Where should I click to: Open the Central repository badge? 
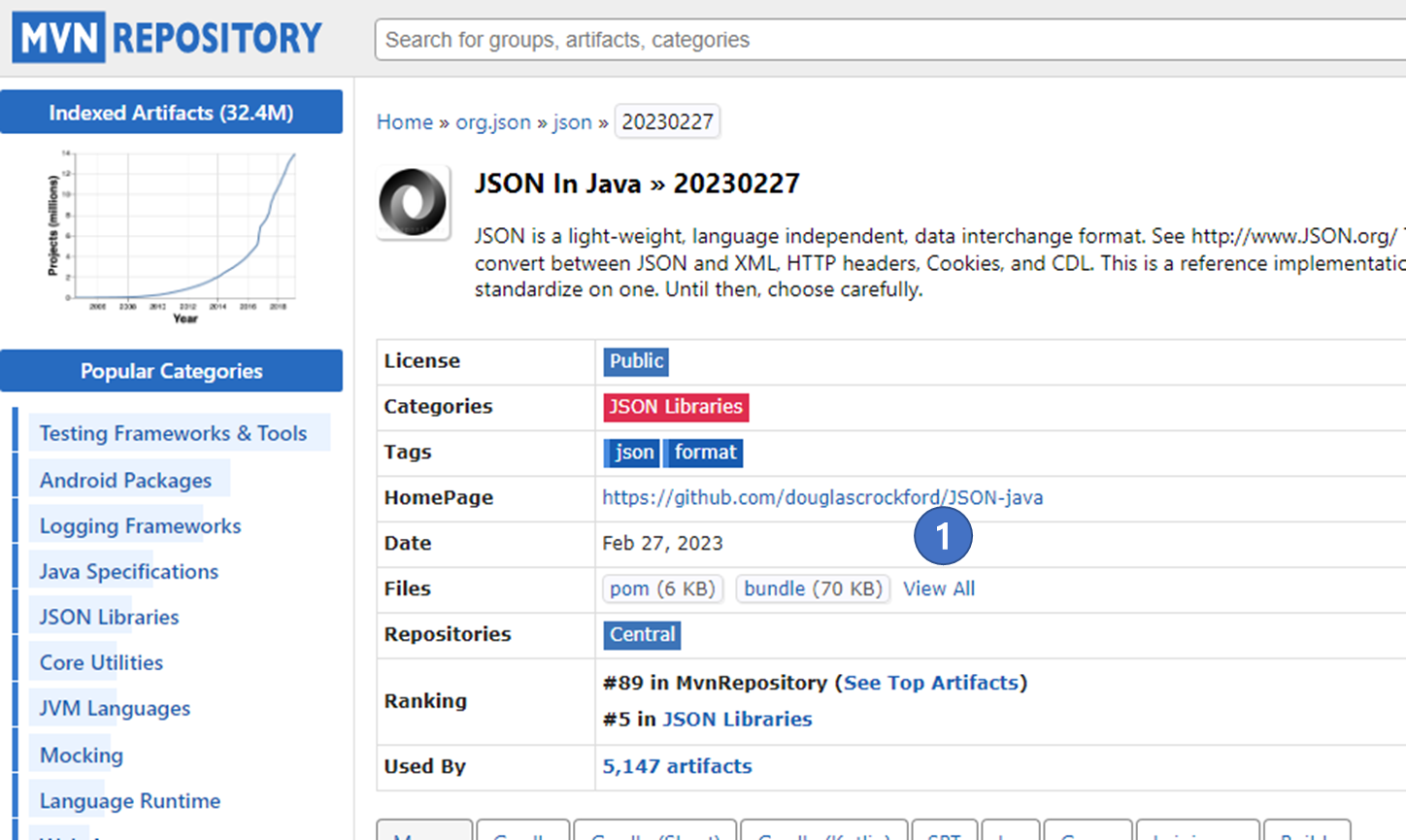642,635
